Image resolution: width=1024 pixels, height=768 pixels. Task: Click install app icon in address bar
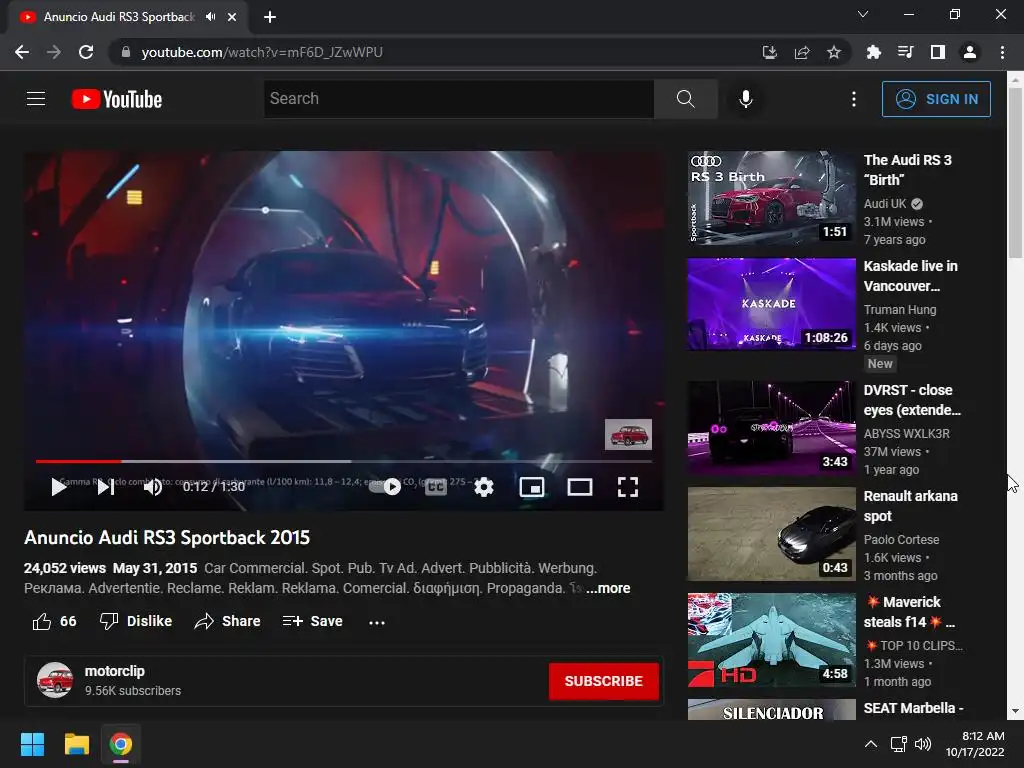(769, 52)
